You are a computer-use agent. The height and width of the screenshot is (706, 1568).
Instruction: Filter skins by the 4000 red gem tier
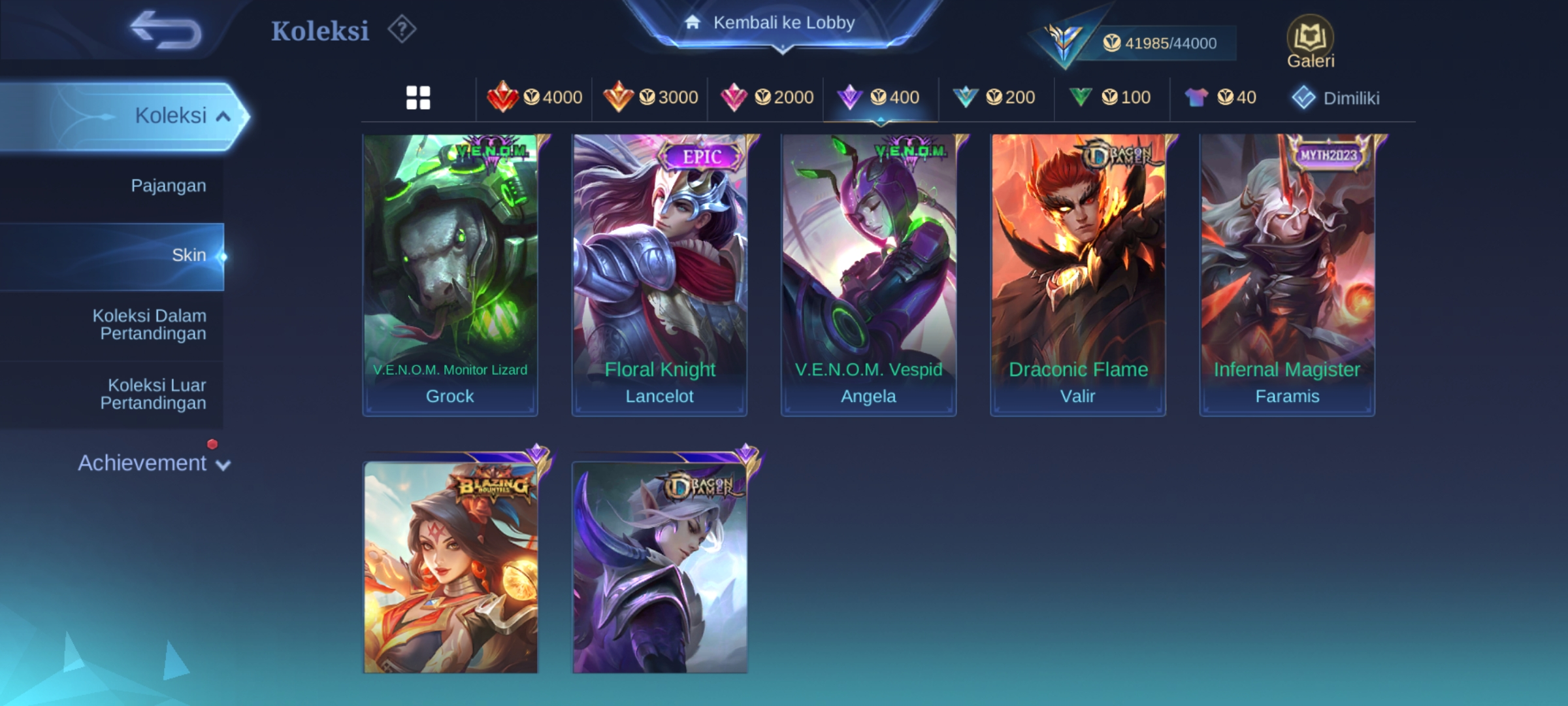tap(534, 97)
